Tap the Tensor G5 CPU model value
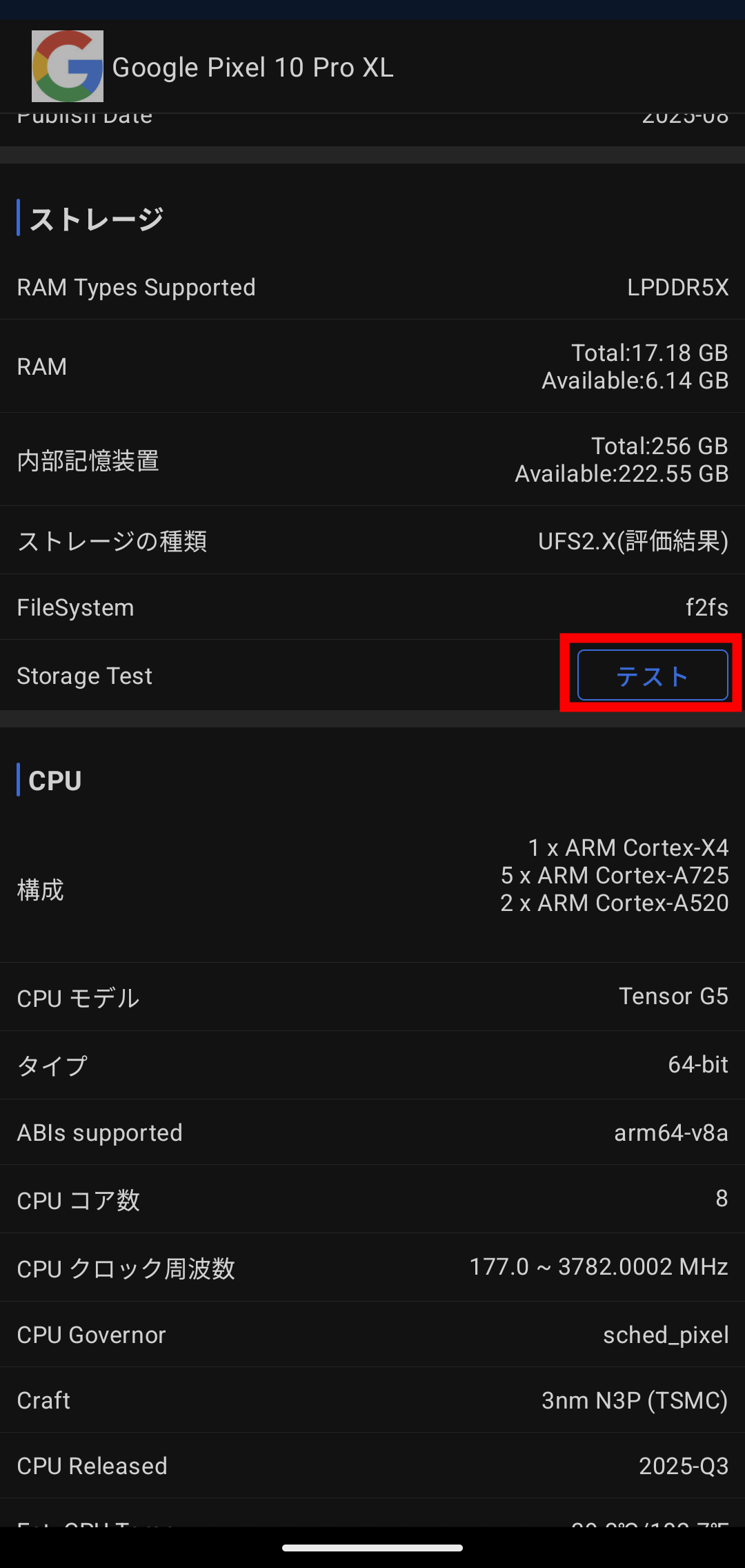Screen dimensions: 745x1568 pos(673,997)
